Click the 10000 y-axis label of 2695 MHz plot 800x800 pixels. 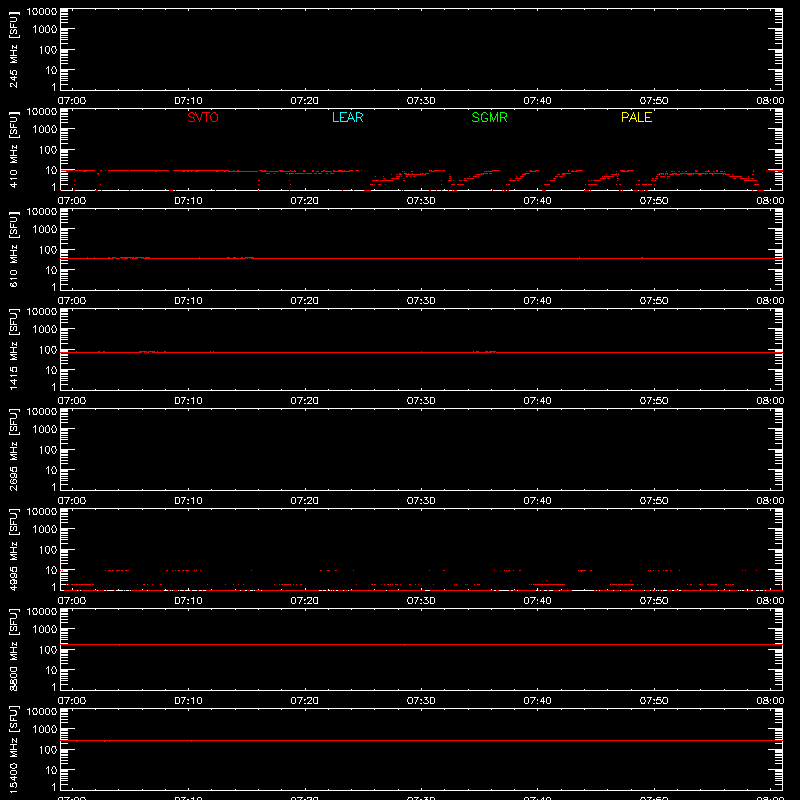pyautogui.click(x=42, y=412)
